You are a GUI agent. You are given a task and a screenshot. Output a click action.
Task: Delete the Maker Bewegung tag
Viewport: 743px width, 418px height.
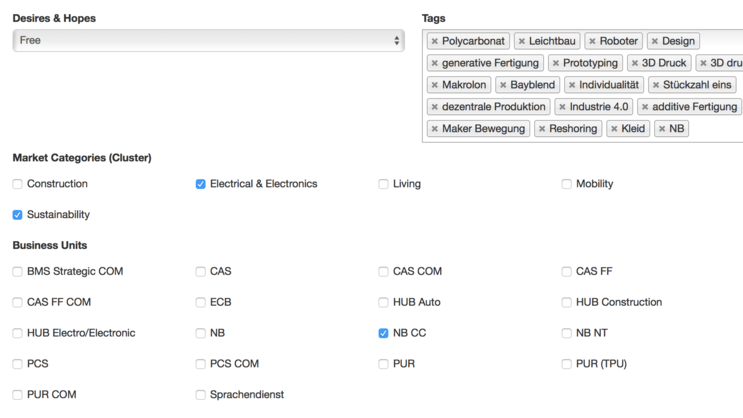click(x=435, y=129)
